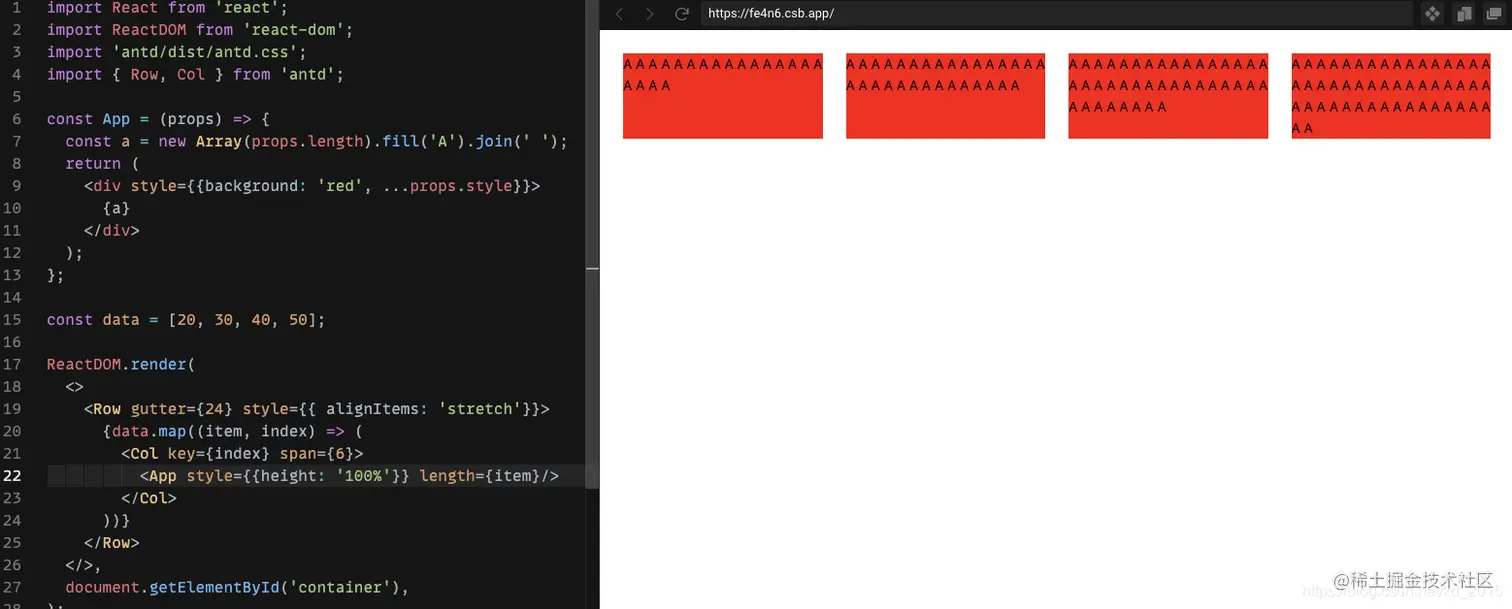Screen dimensions: 1512x609
Task: Click the overlapping pages icon in preview bar
Action: coord(1464,14)
